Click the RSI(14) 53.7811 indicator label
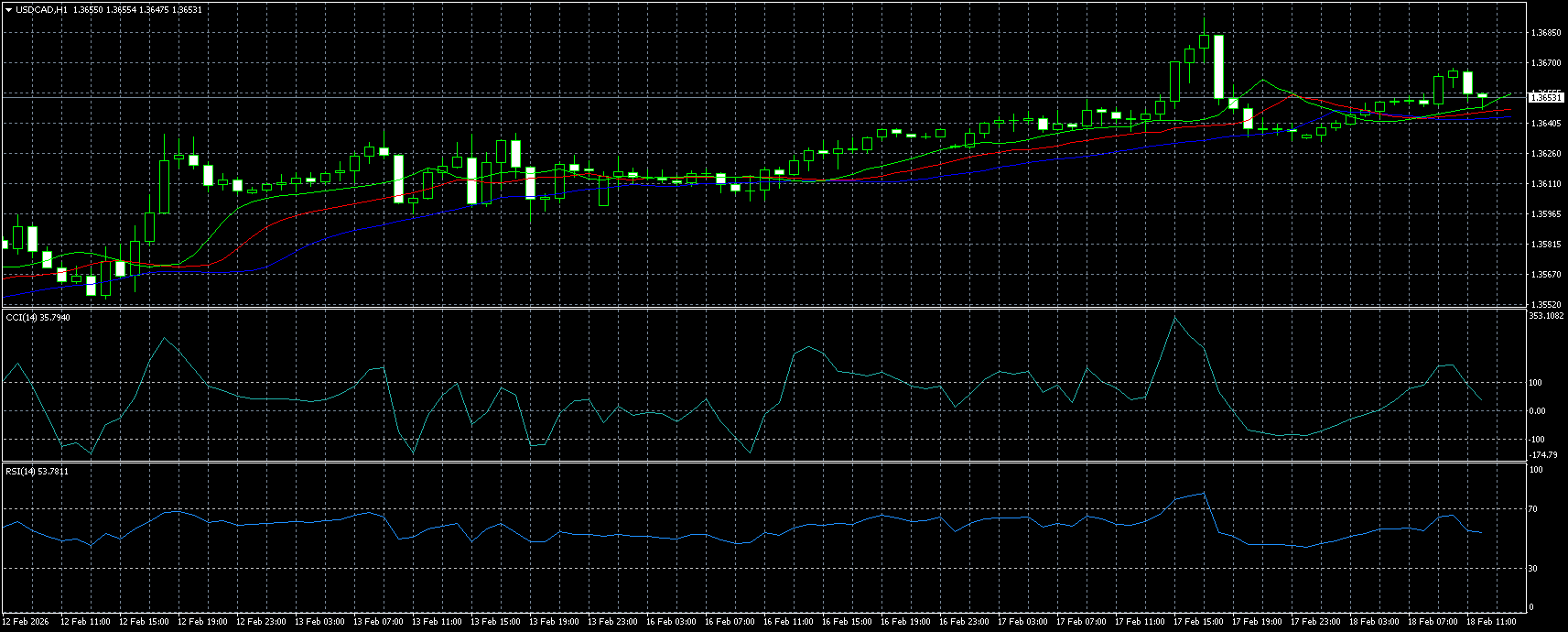 click(37, 471)
